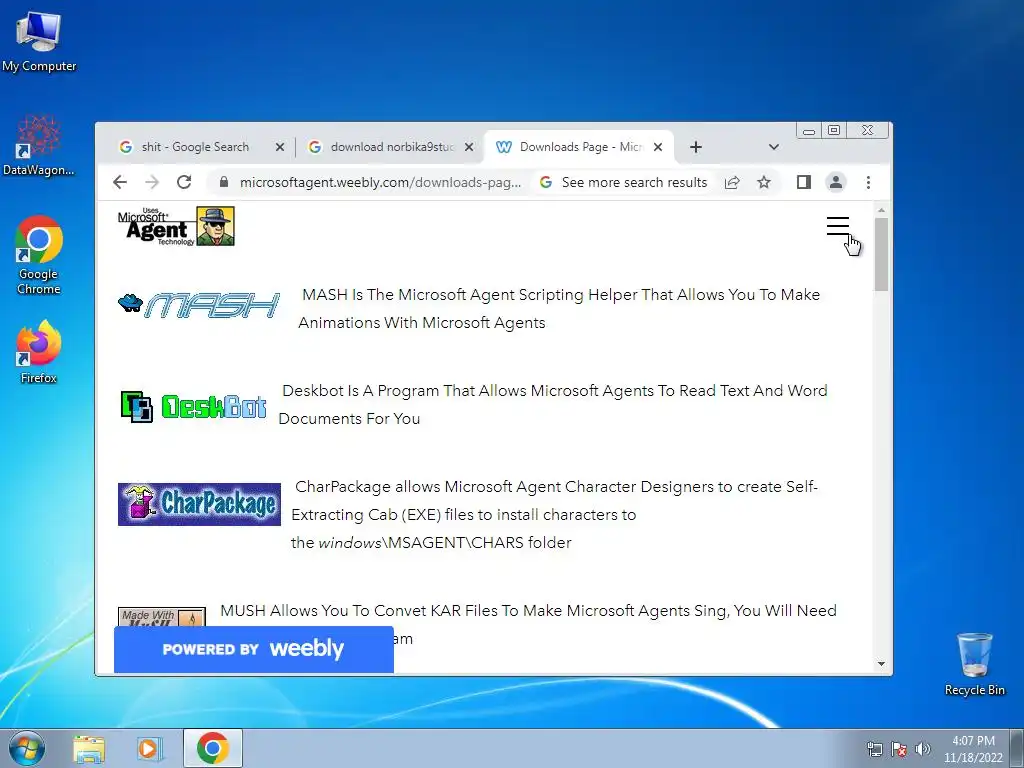Bookmark this page with the star
Screen dimensions: 1024x768
pos(763,182)
